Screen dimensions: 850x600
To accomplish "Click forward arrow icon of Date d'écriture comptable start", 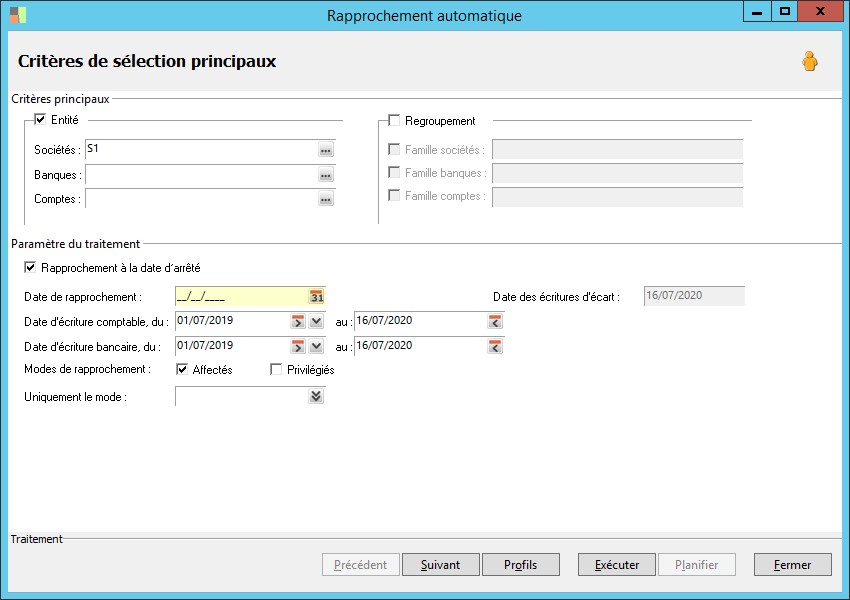I will [298, 321].
